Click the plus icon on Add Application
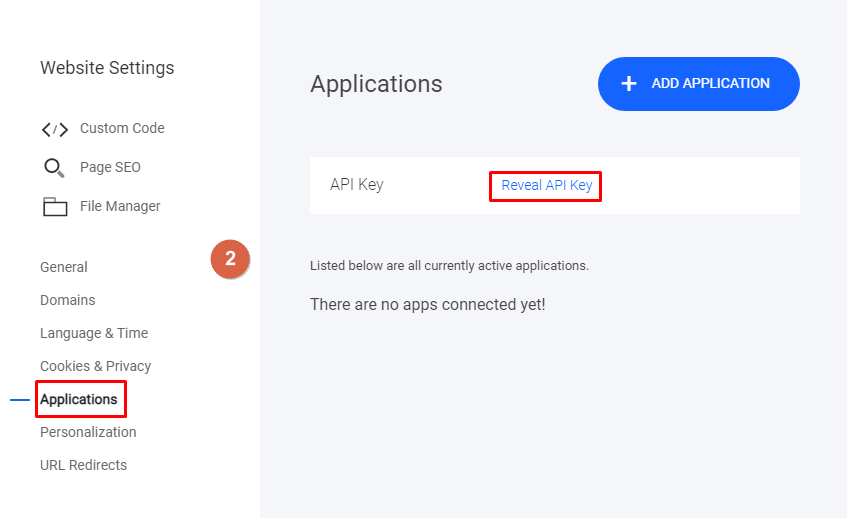This screenshot has height=518, width=847. [x=629, y=84]
